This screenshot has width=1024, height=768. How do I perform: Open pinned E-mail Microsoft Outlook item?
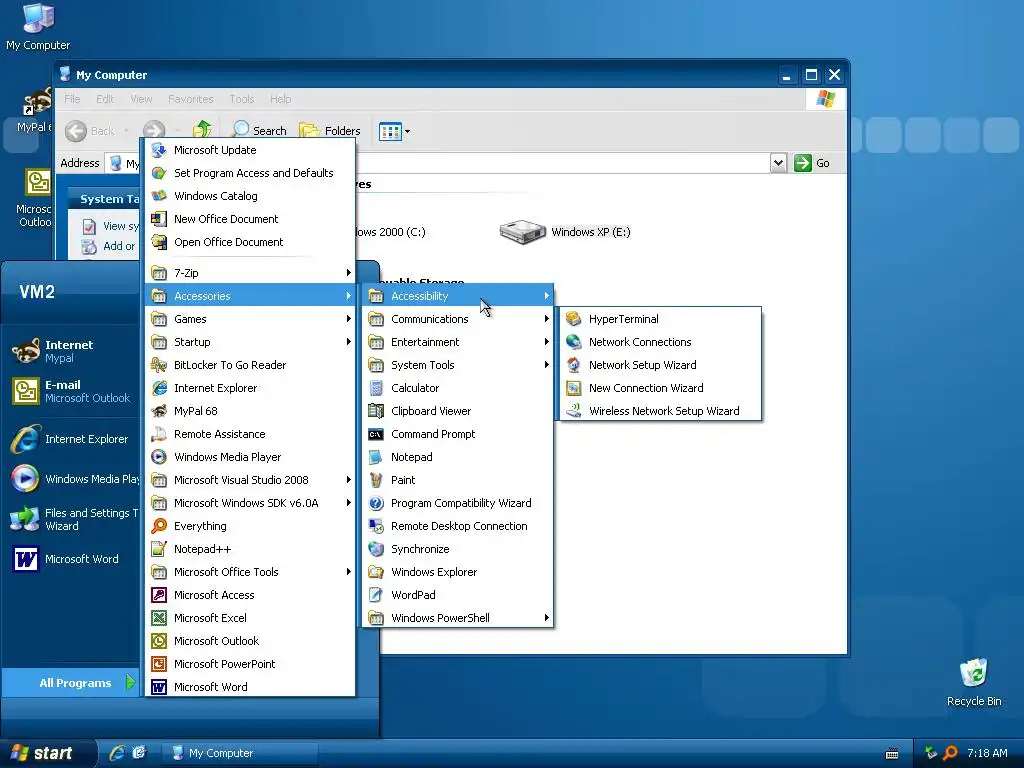[x=72, y=391]
